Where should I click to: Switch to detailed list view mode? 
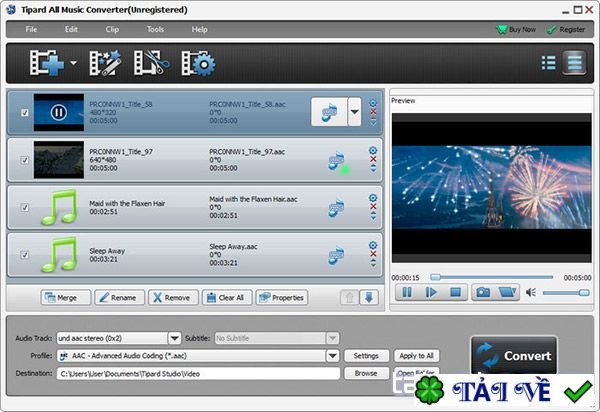(x=574, y=63)
